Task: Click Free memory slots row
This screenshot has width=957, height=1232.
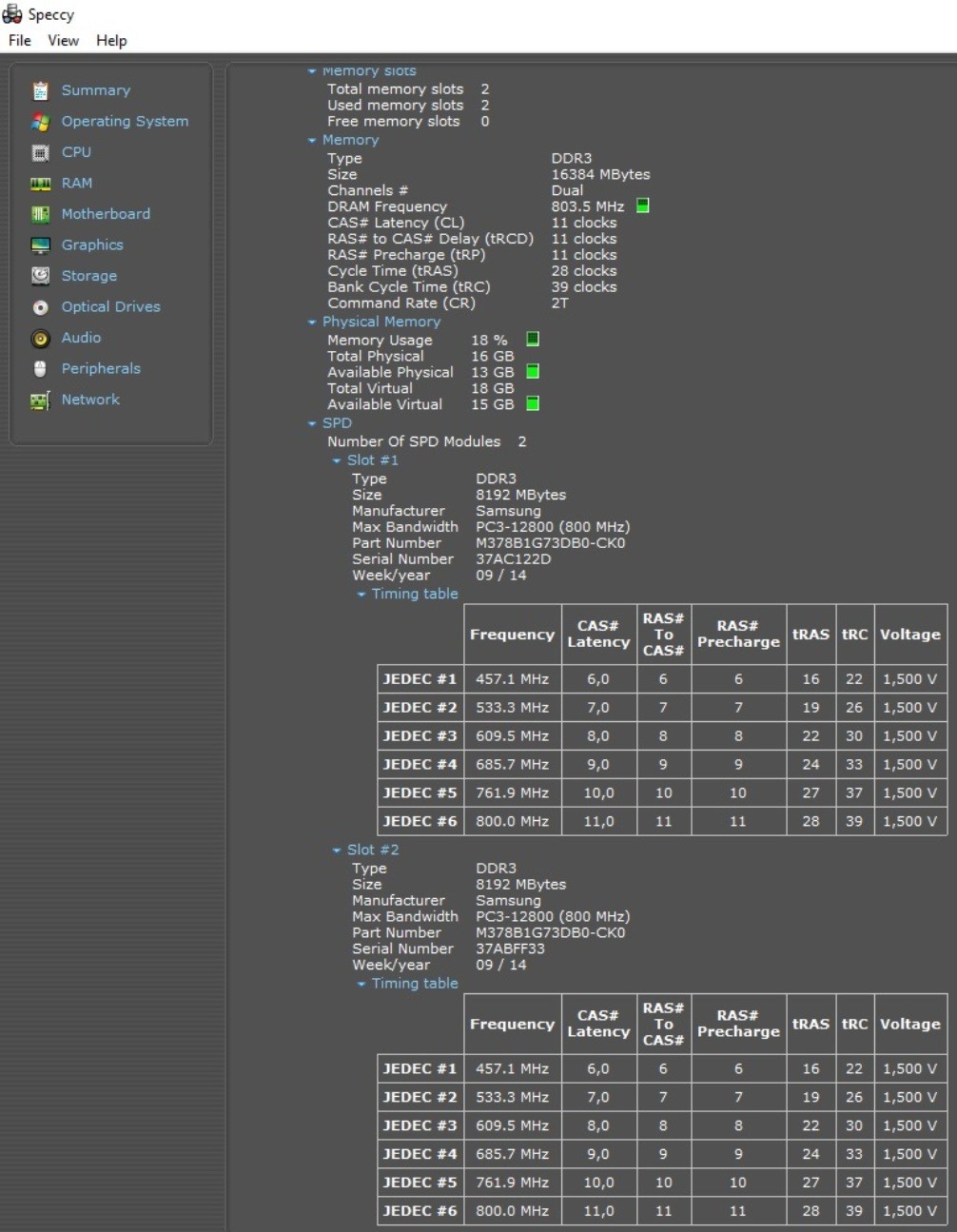Action: [x=408, y=121]
